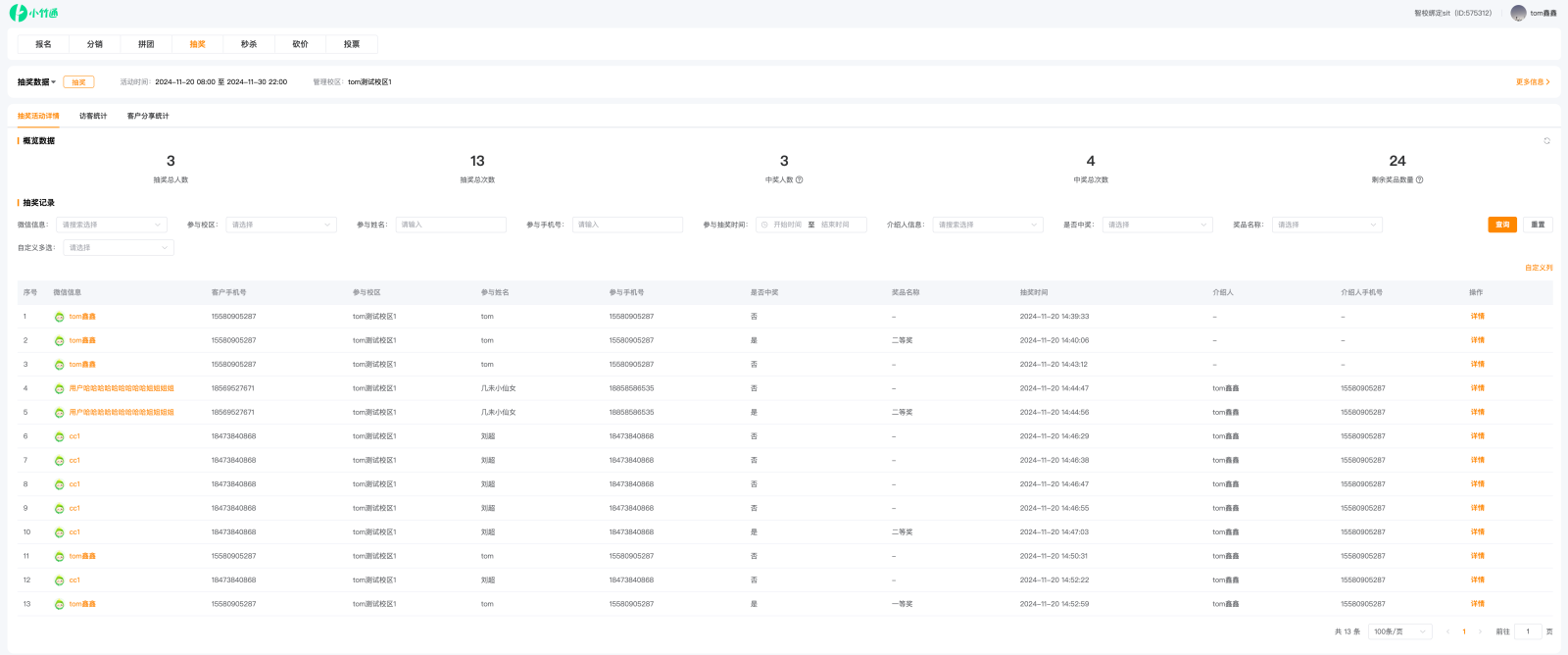
Task: Show help tooltip beside 剩余奖品数量
Action: (1419, 180)
